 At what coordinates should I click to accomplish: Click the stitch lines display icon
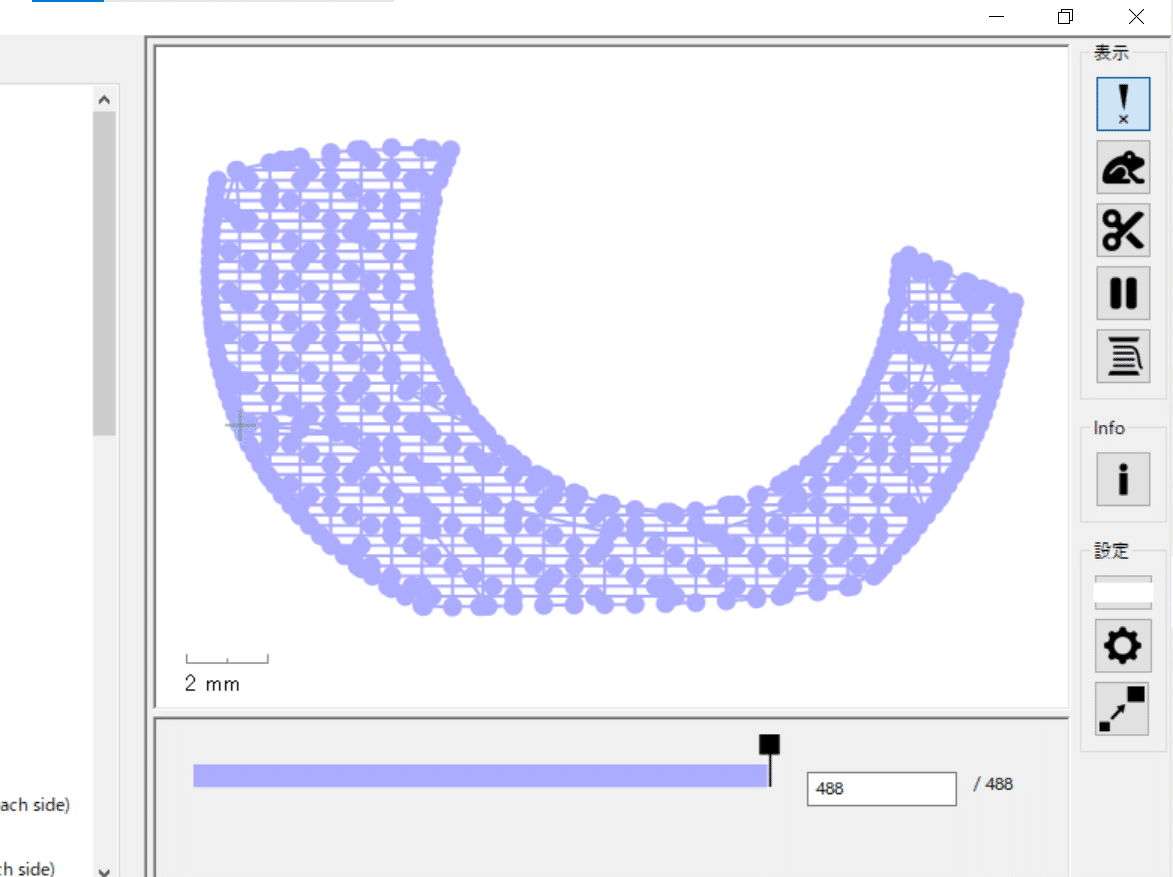(x=1123, y=355)
